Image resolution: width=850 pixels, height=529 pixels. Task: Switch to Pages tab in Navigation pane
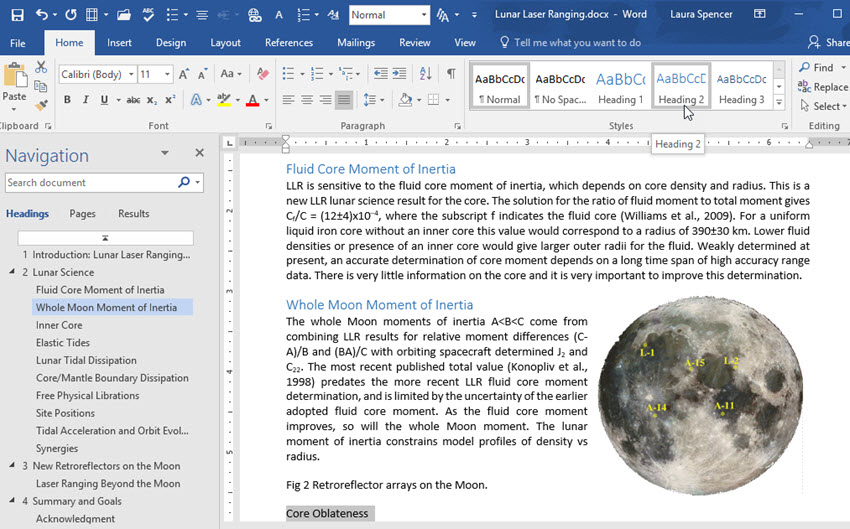(x=83, y=213)
